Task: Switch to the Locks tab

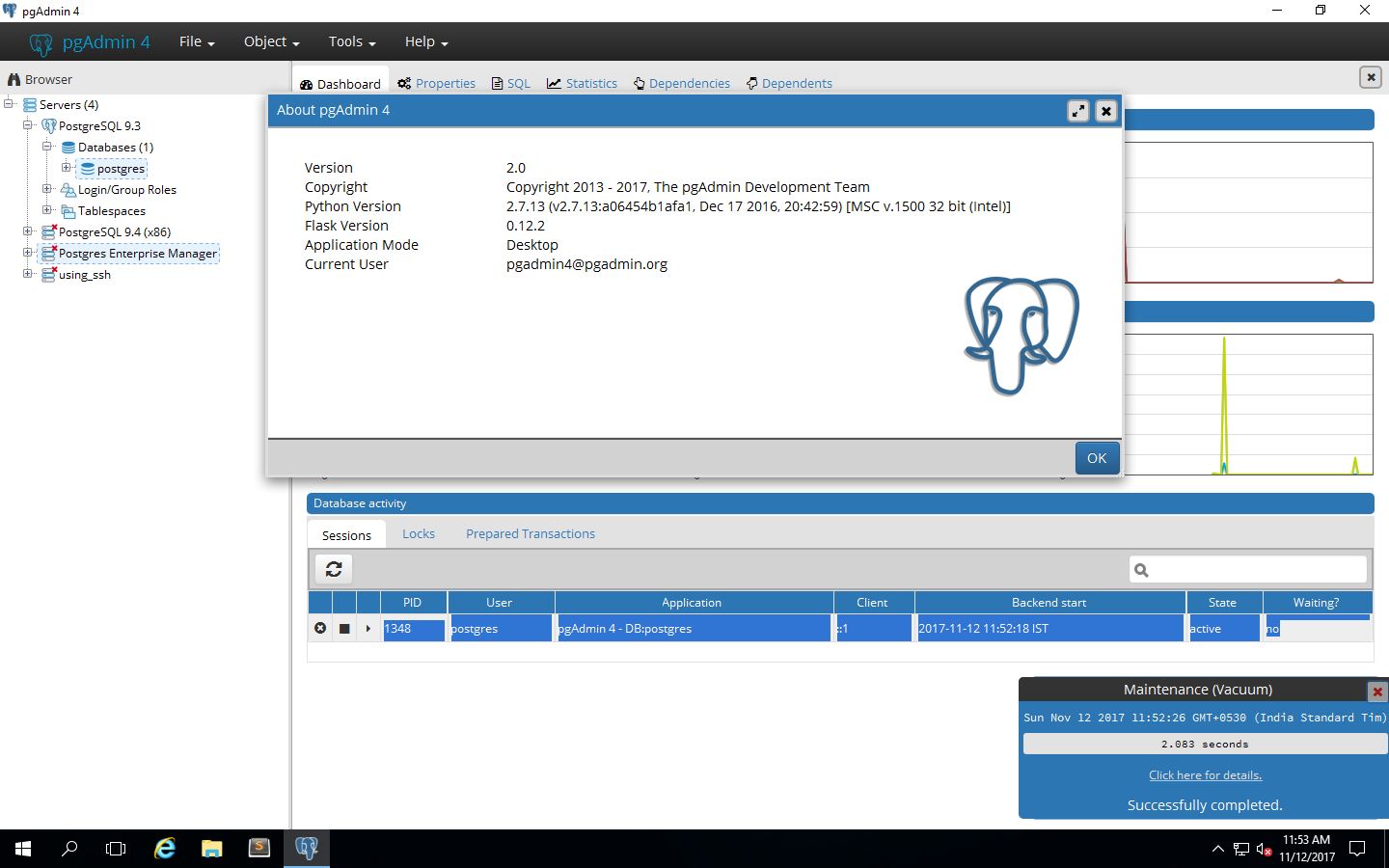Action: [419, 533]
